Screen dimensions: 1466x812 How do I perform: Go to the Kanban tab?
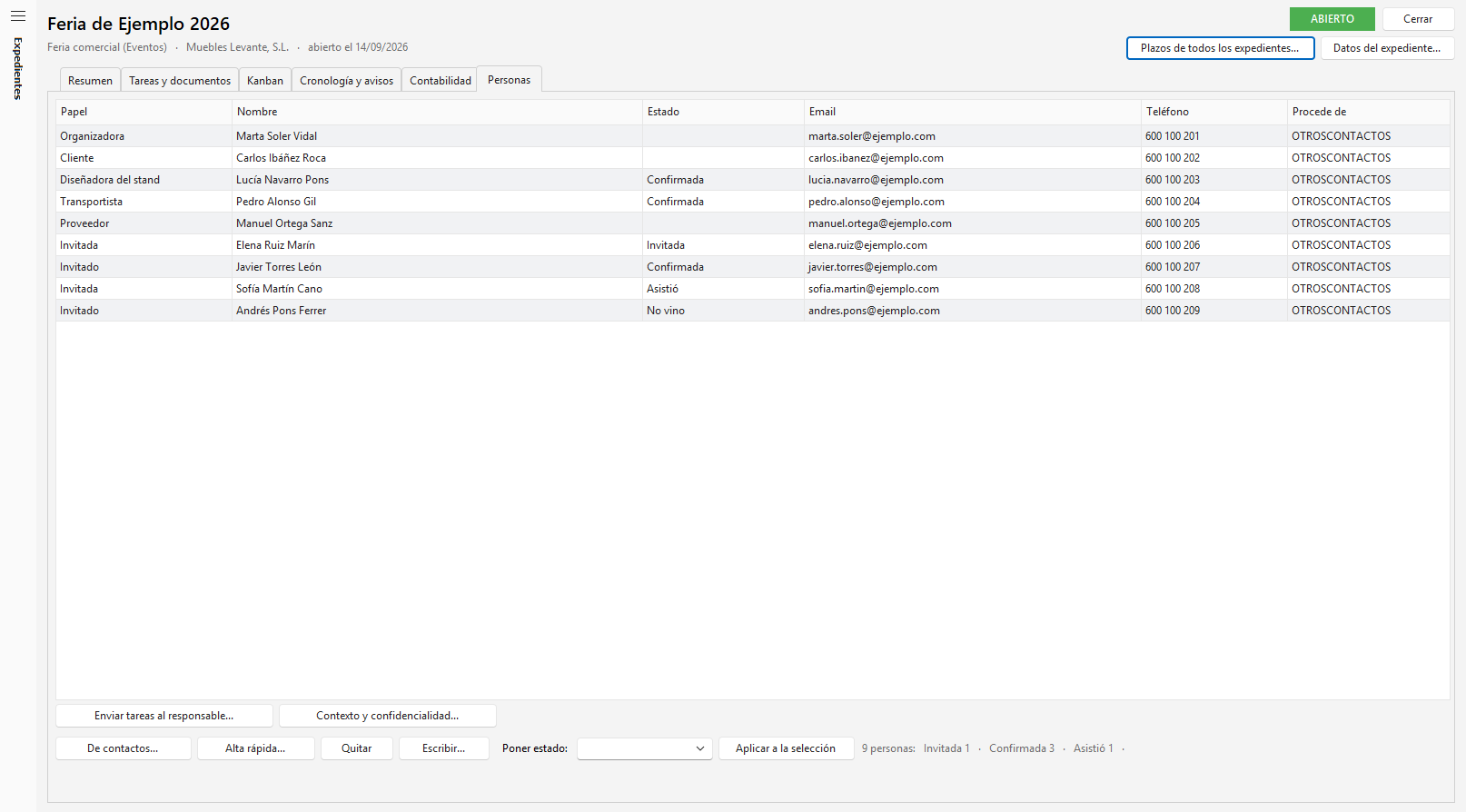pos(265,80)
